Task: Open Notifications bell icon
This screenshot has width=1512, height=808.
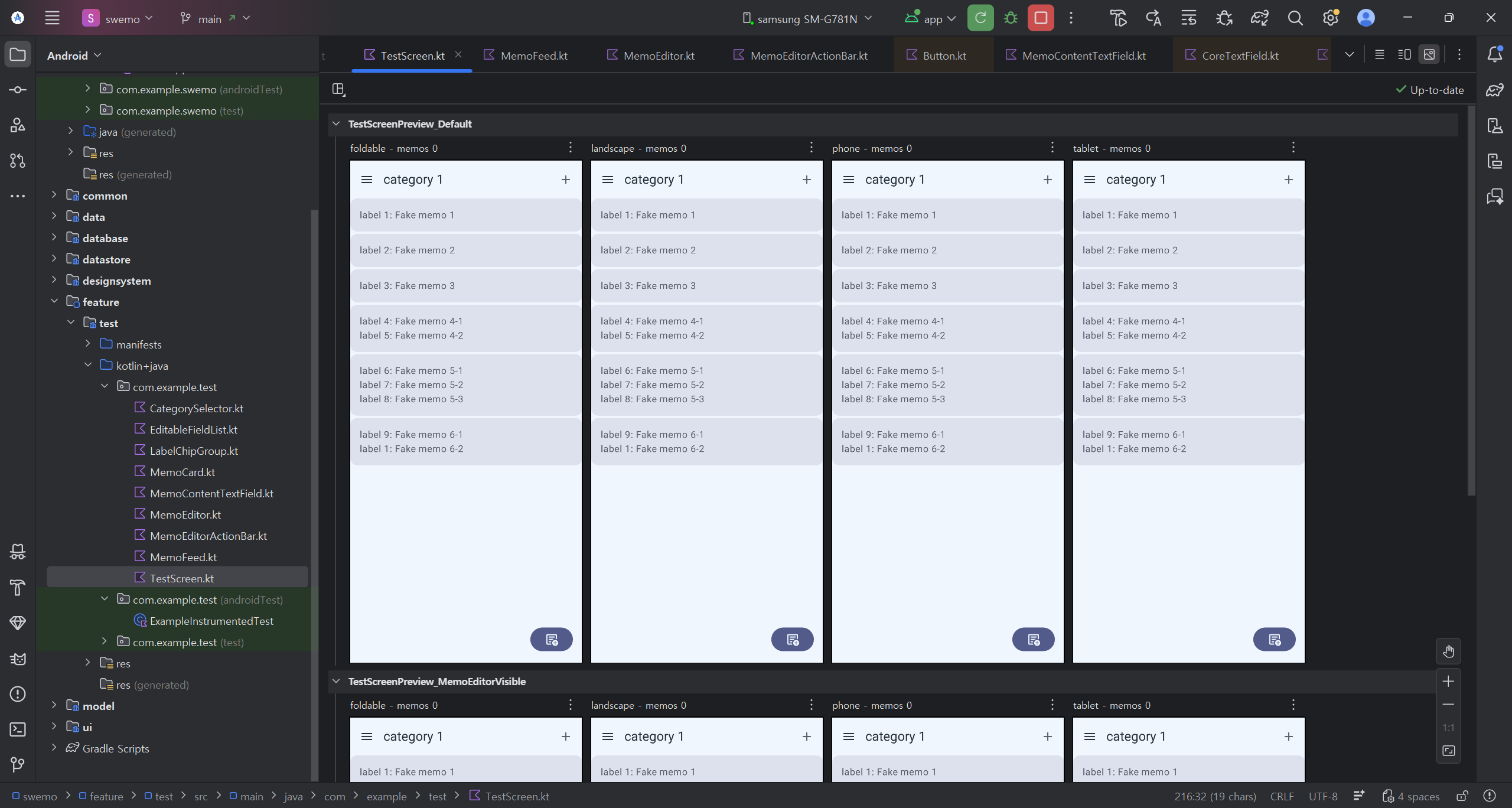Action: tap(1494, 54)
